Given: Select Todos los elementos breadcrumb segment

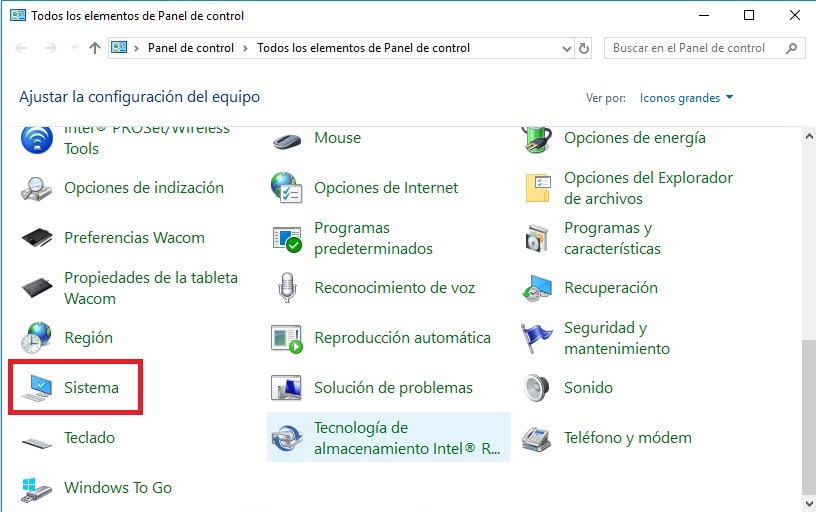Looking at the screenshot, I should 363,48.
